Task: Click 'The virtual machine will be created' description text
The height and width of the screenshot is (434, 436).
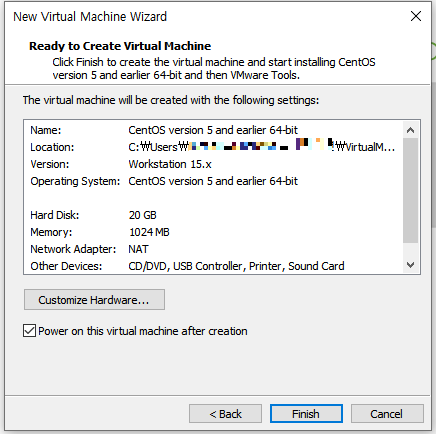Action: pos(171,100)
